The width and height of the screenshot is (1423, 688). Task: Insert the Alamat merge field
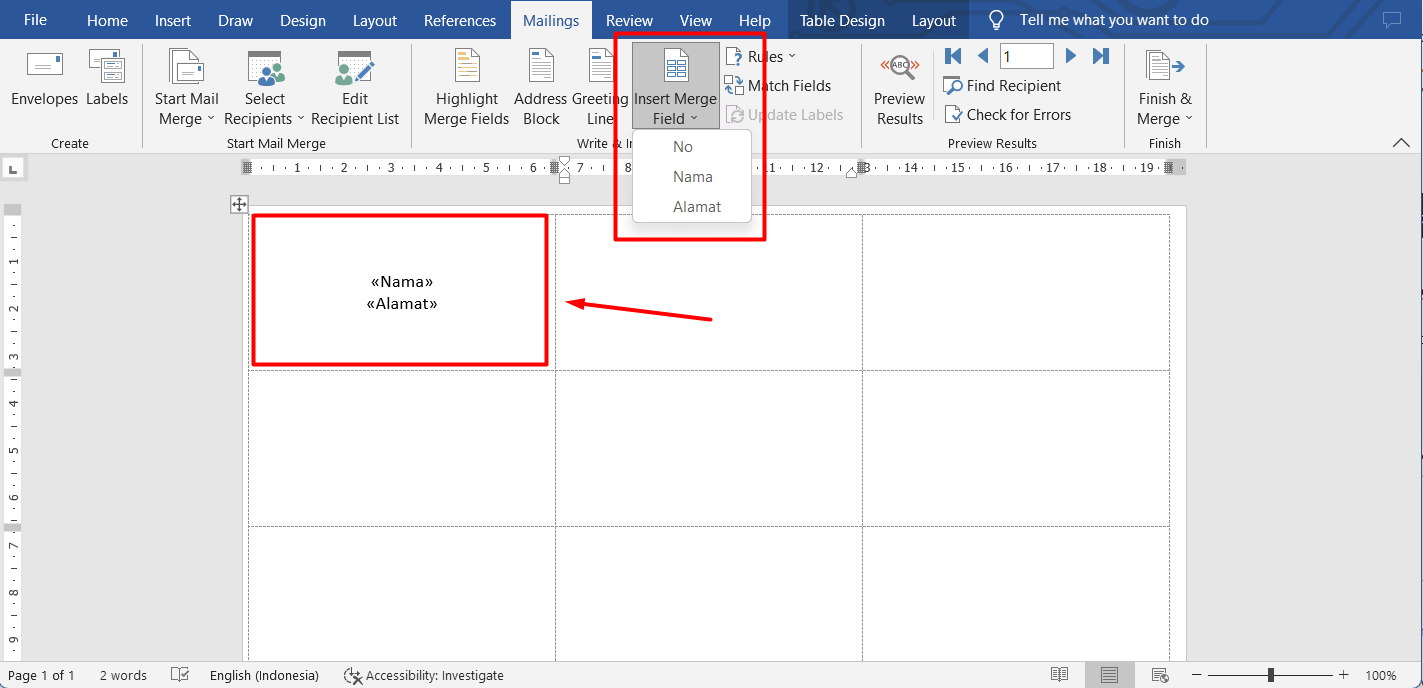(695, 206)
